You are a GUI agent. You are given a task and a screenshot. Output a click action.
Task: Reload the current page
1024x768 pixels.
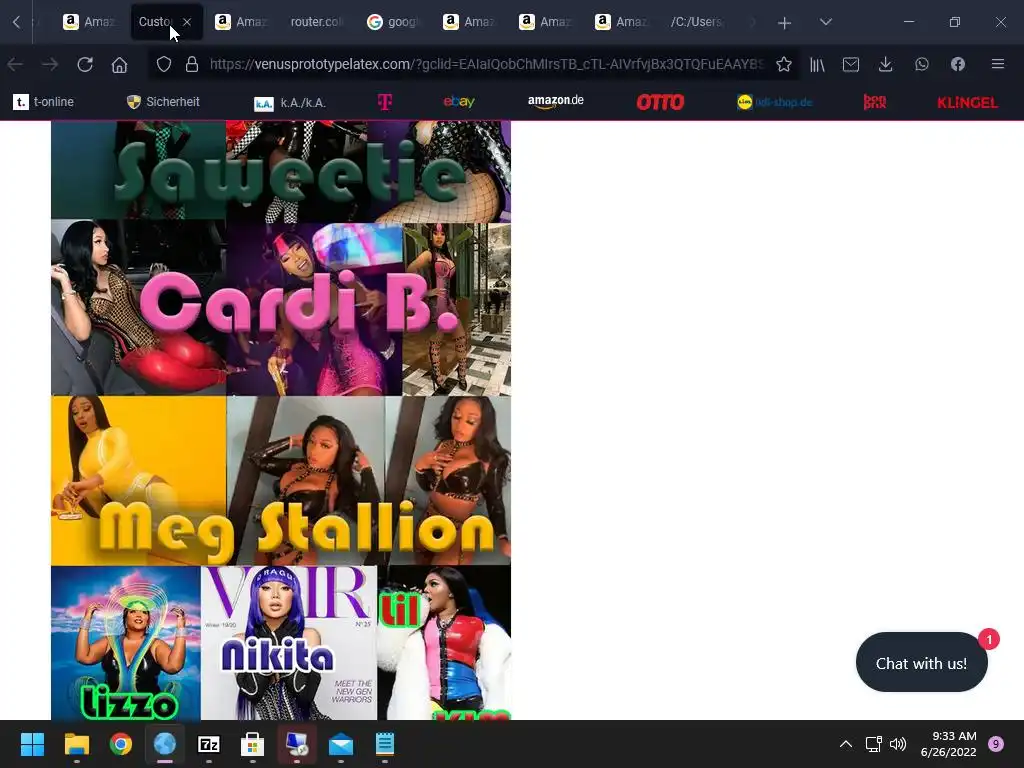85,65
